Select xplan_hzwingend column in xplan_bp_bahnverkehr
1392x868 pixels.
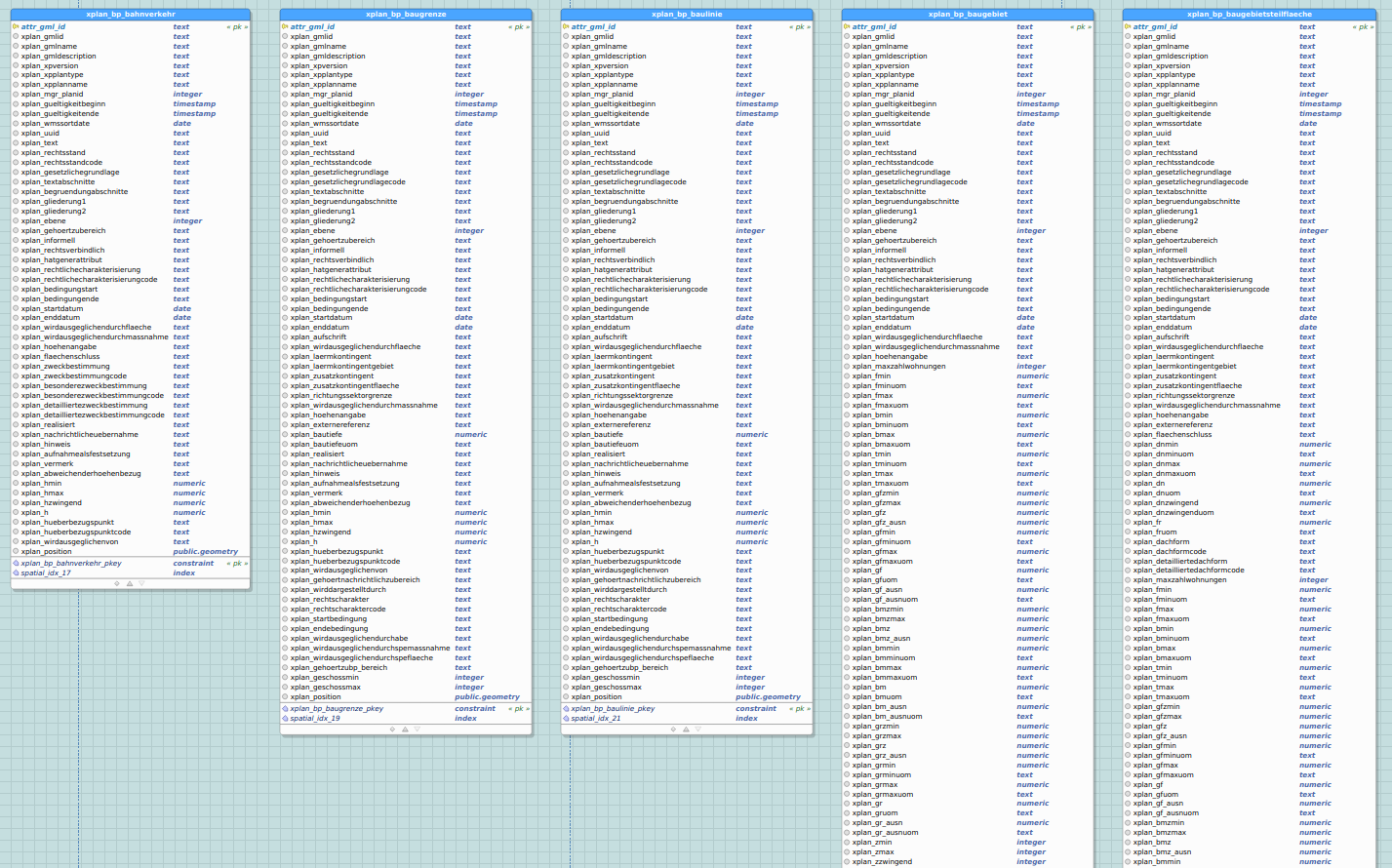coord(131,503)
